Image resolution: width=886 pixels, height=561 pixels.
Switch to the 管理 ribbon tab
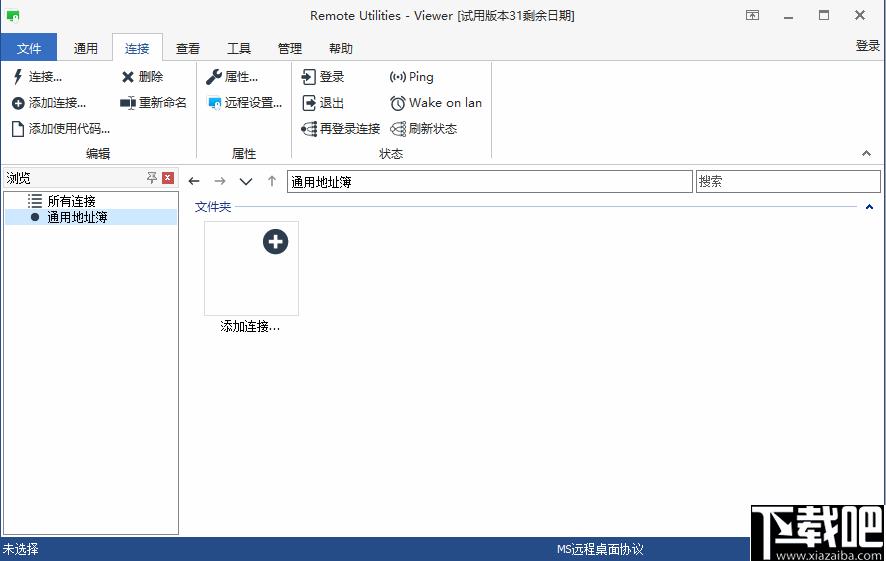pyautogui.click(x=290, y=48)
